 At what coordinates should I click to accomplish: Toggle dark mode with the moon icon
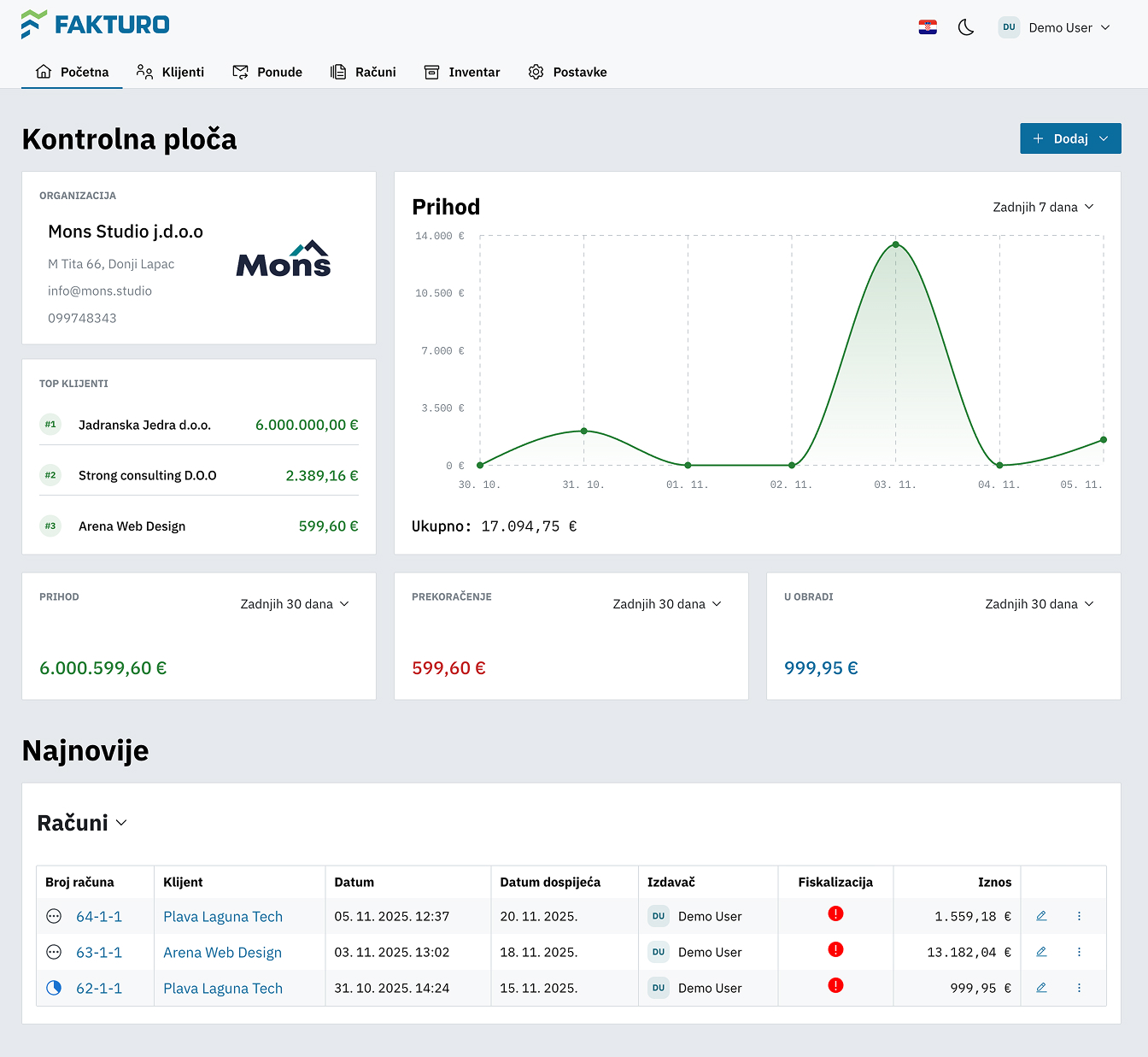pyautogui.click(x=966, y=26)
